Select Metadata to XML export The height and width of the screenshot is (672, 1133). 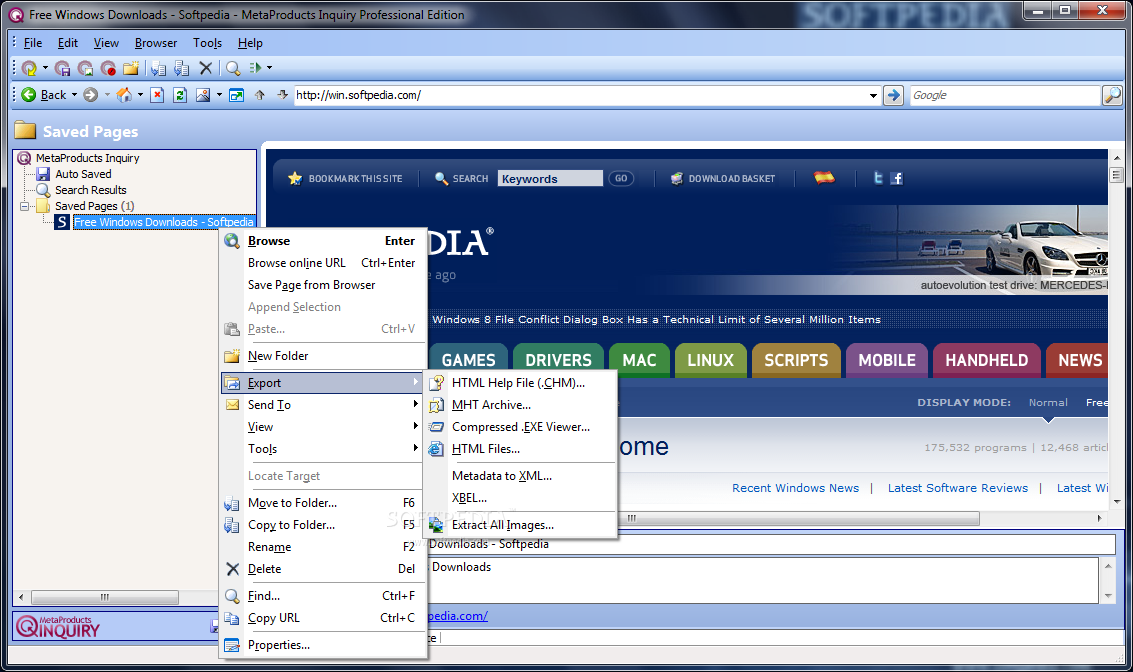(520, 475)
